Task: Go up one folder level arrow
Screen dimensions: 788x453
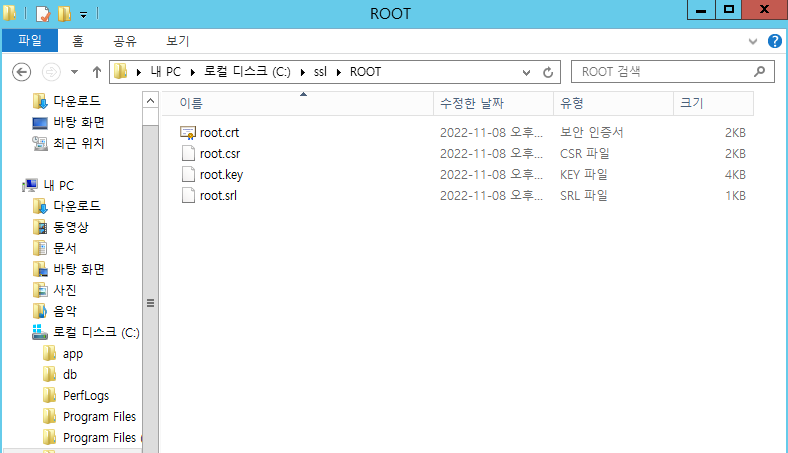Action: (96, 72)
